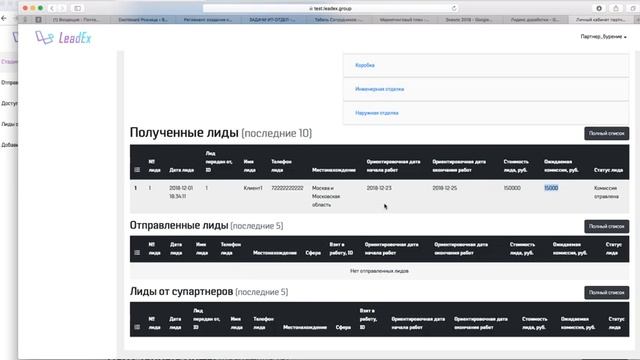Click the LeadEx logo
This screenshot has height=360, width=640.
pos(63,38)
